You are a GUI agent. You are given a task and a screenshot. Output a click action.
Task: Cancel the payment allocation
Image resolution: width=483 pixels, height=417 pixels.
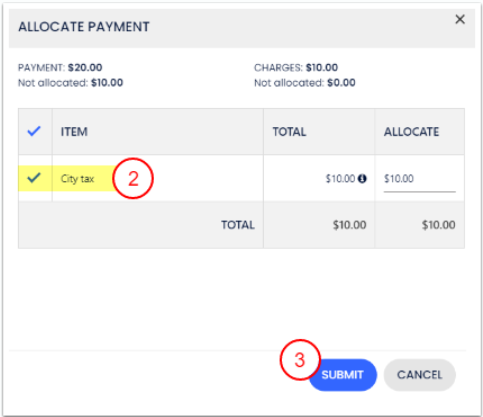coord(420,375)
